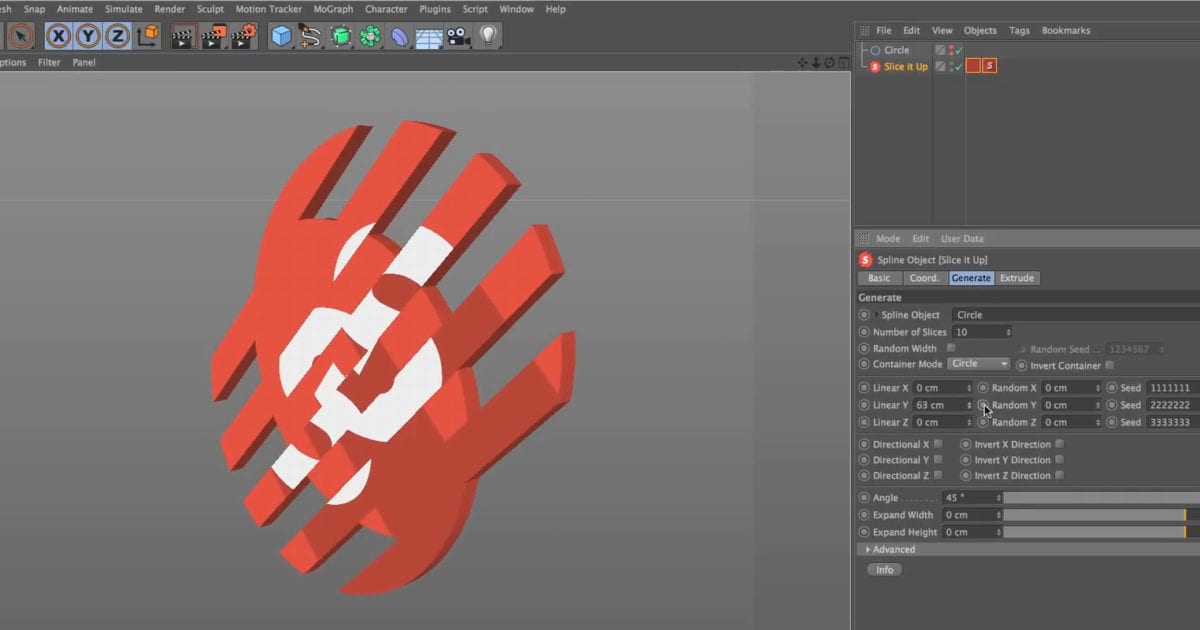Screen dimensions: 1200x630
Task: Toggle the X axis lock
Action: (x=58, y=36)
